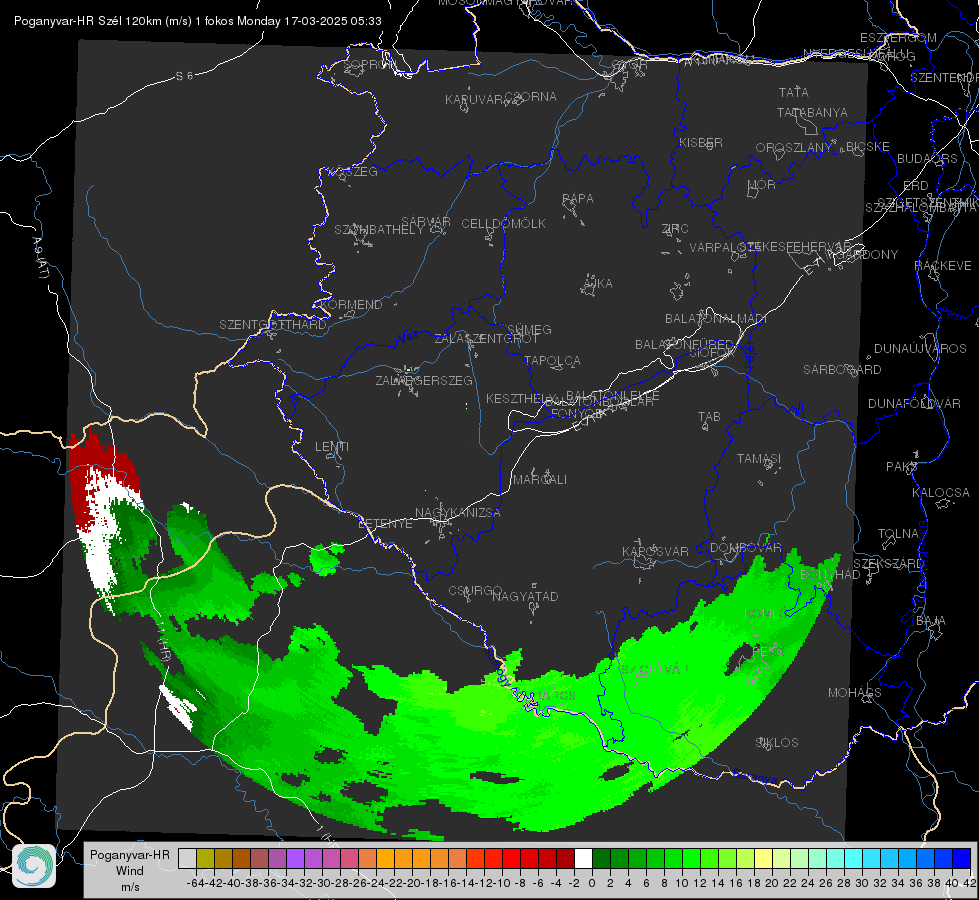
Task: Choose the bright green swatch between 10 and 12
Action: (x=691, y=858)
